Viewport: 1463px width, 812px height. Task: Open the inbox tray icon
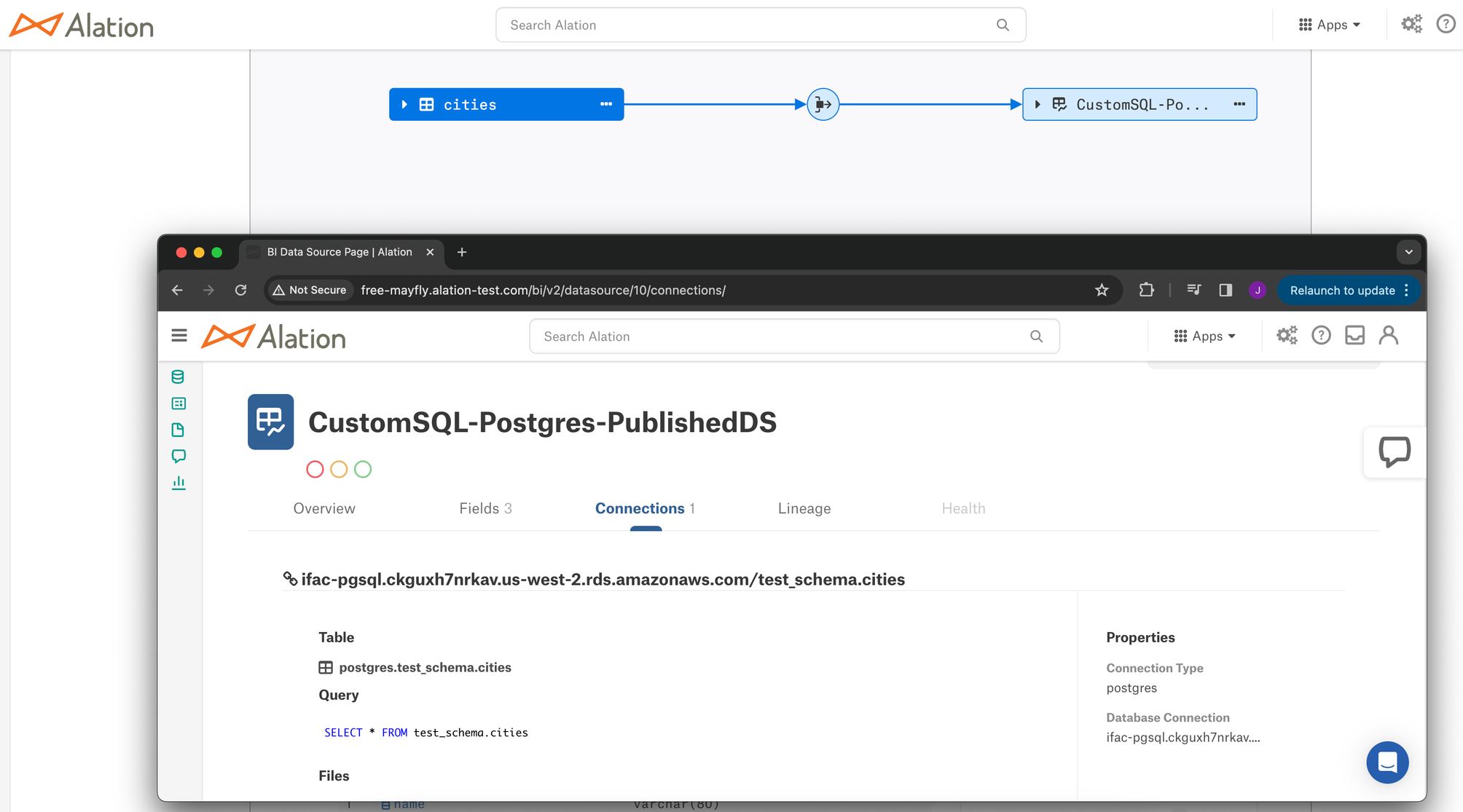point(1354,335)
